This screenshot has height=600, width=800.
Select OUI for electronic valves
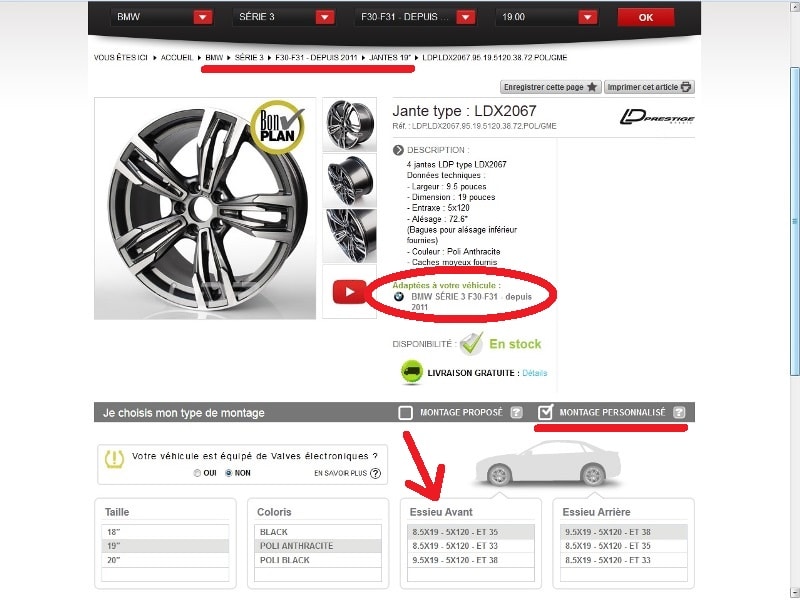point(197,473)
